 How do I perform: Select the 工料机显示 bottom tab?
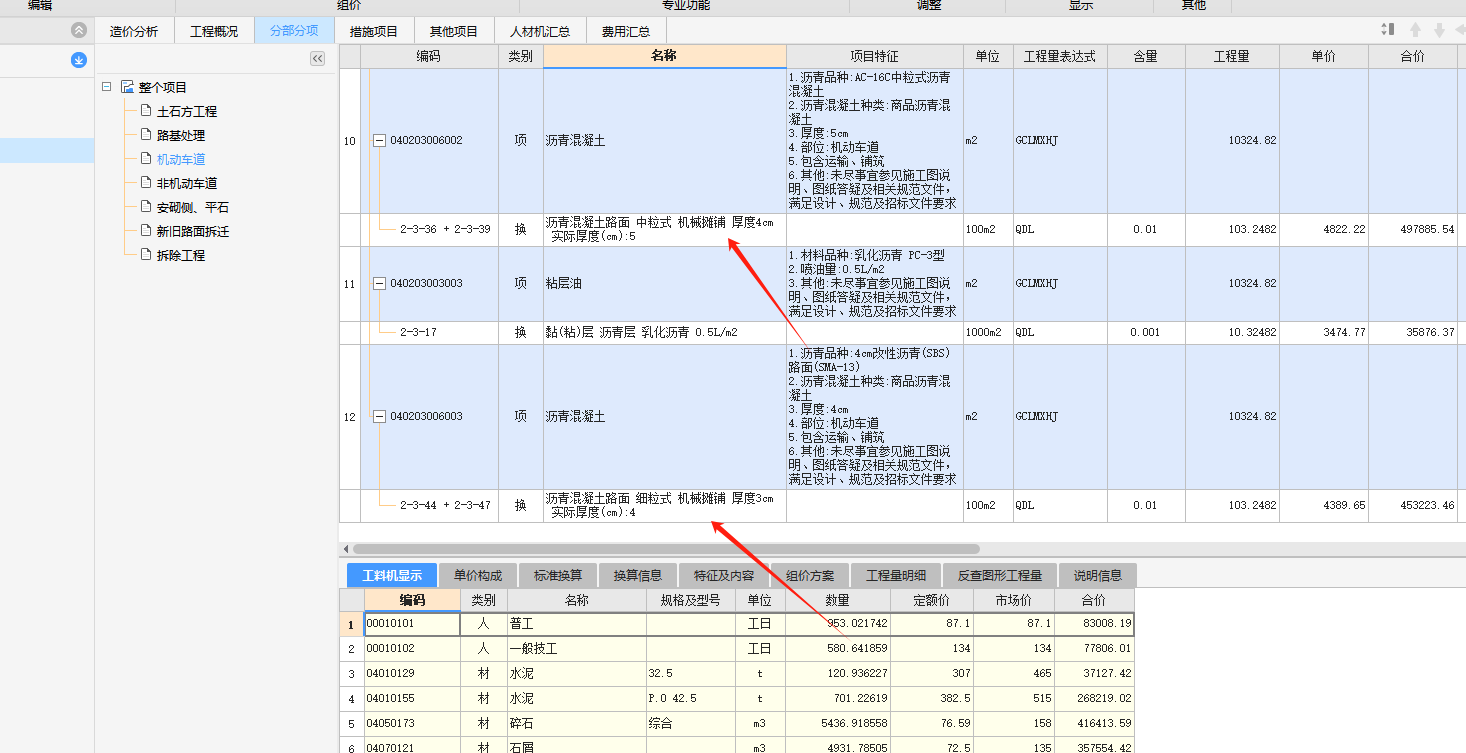(x=392, y=575)
